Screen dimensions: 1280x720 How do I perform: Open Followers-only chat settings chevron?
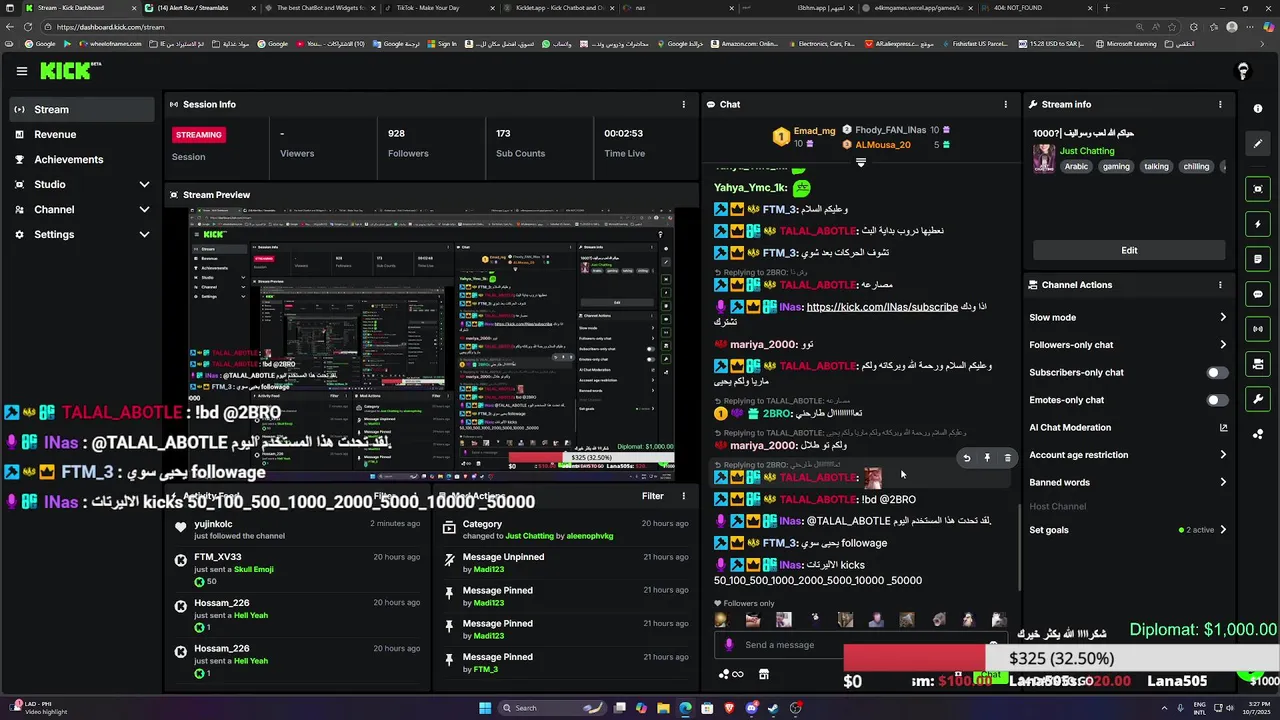1222,345
